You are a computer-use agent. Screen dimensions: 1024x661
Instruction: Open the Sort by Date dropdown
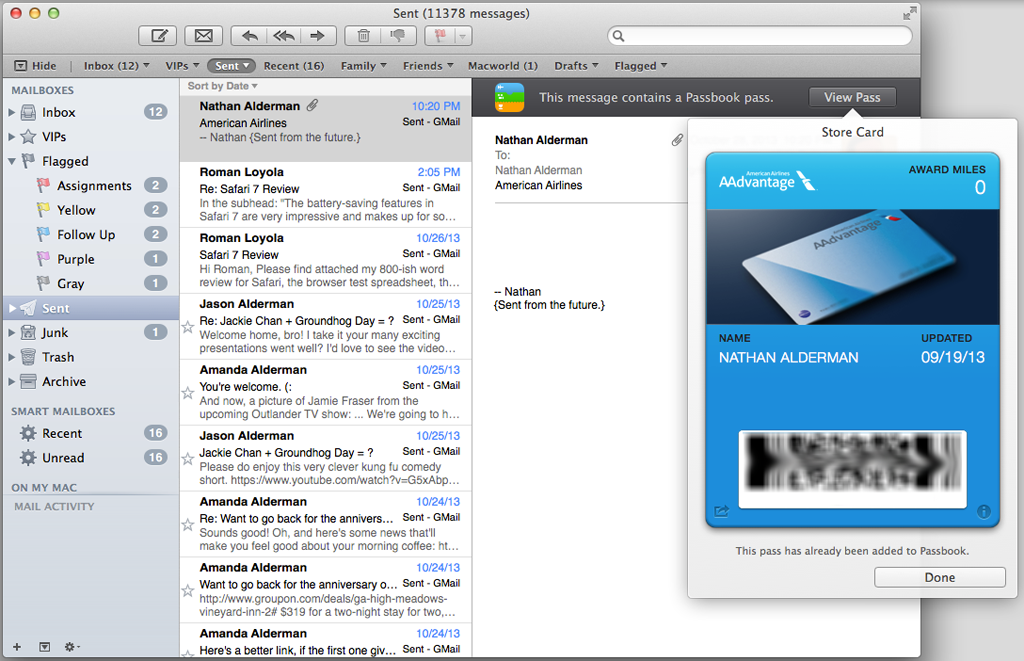tap(218, 86)
